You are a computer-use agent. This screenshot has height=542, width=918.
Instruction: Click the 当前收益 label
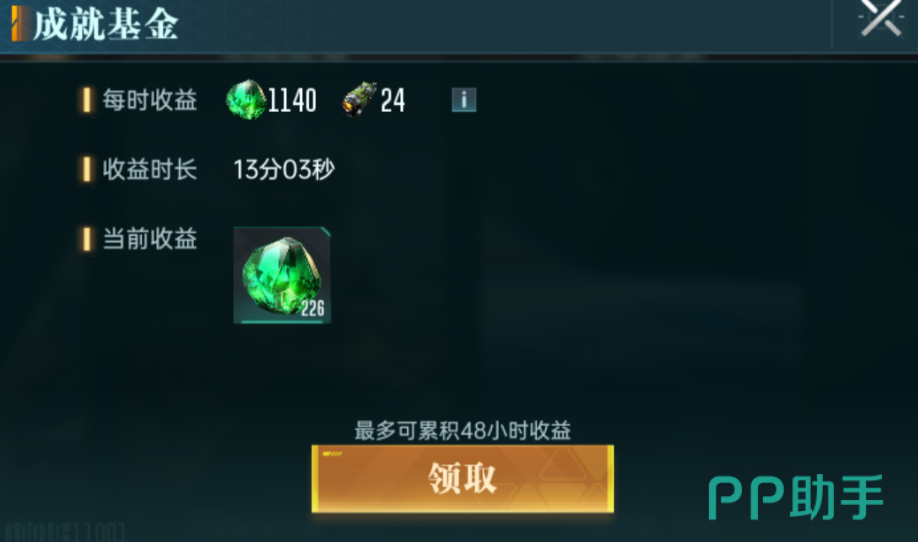click(150, 239)
